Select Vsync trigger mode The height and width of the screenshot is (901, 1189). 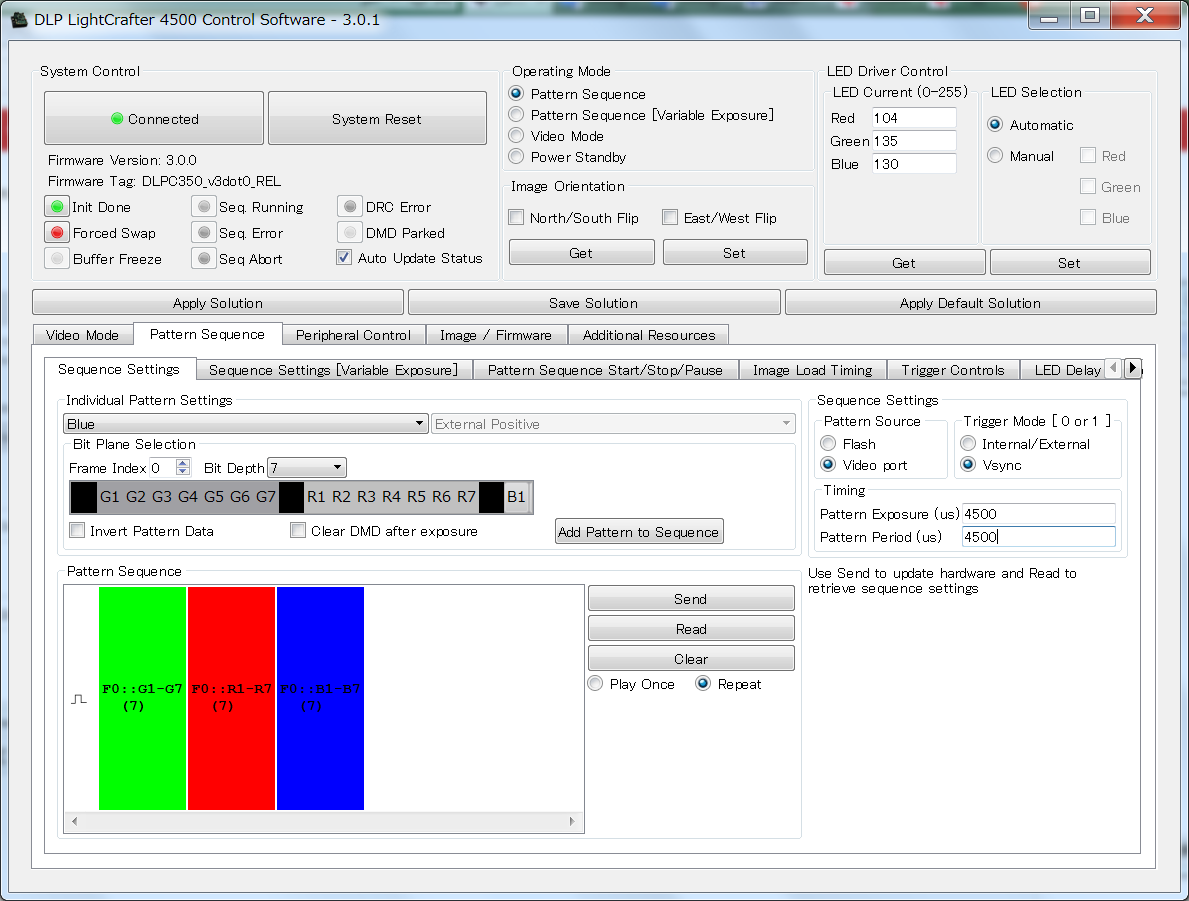point(968,464)
